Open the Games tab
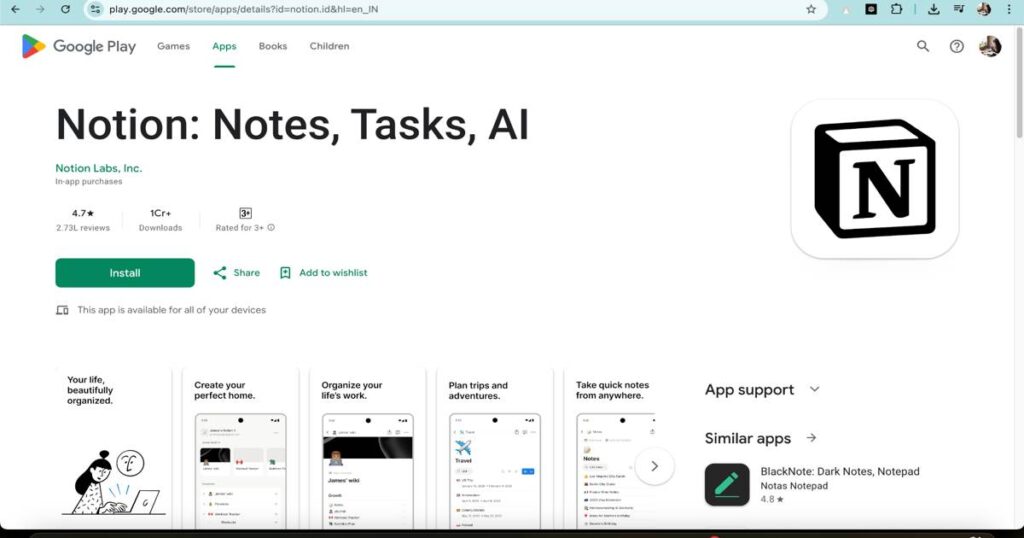This screenshot has height=538, width=1024. [x=173, y=46]
